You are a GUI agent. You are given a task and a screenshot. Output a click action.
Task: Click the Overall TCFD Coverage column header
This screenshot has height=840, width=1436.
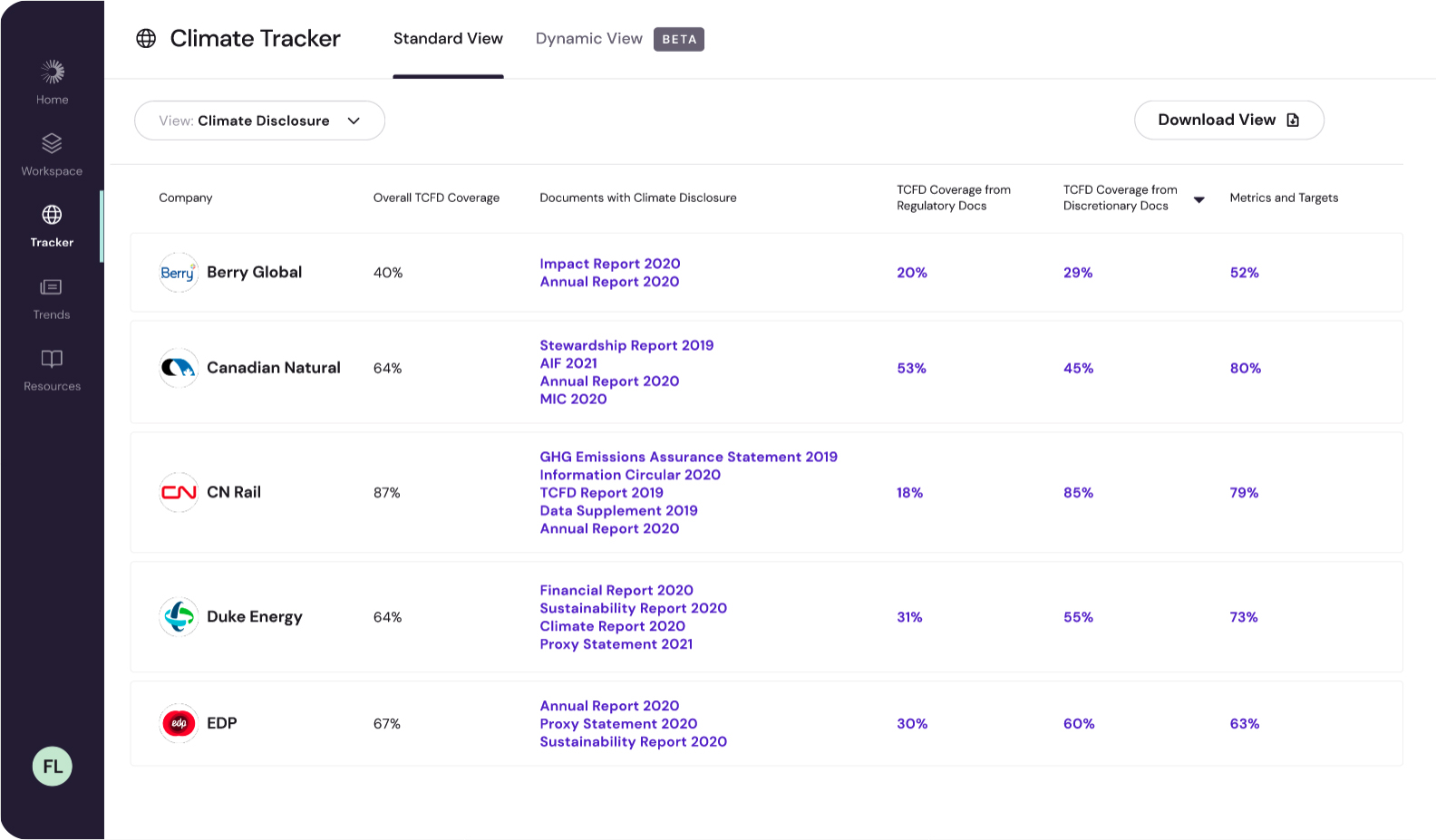pyautogui.click(x=436, y=198)
